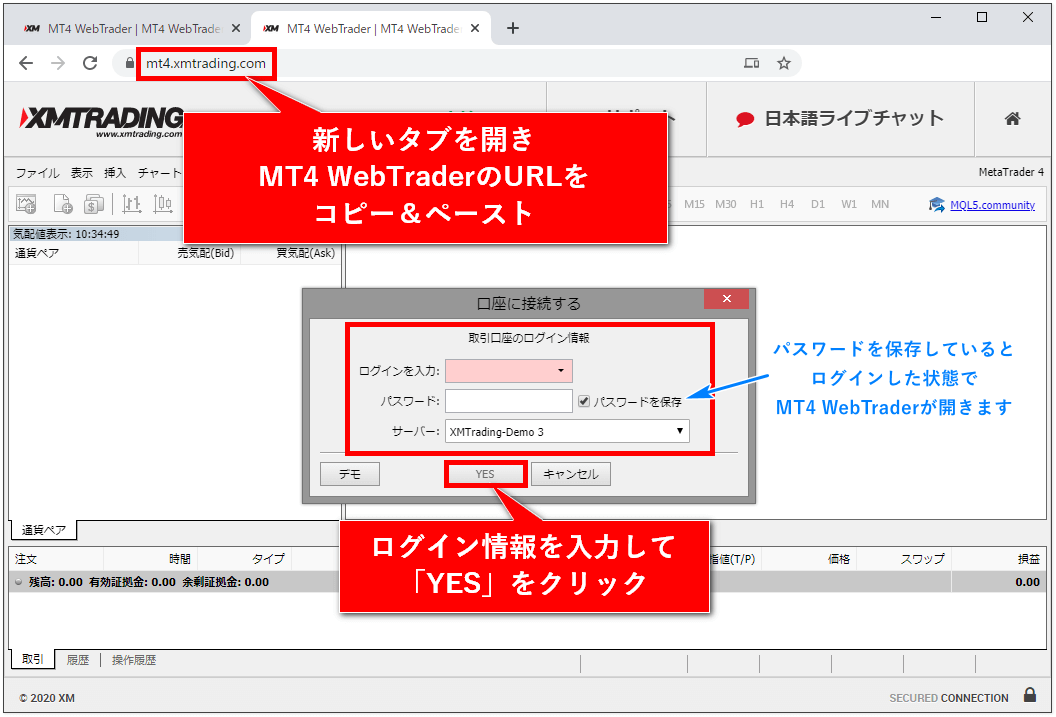The width and height of the screenshot is (1056, 717).
Task: Select the W1 timeframe
Action: [x=849, y=204]
